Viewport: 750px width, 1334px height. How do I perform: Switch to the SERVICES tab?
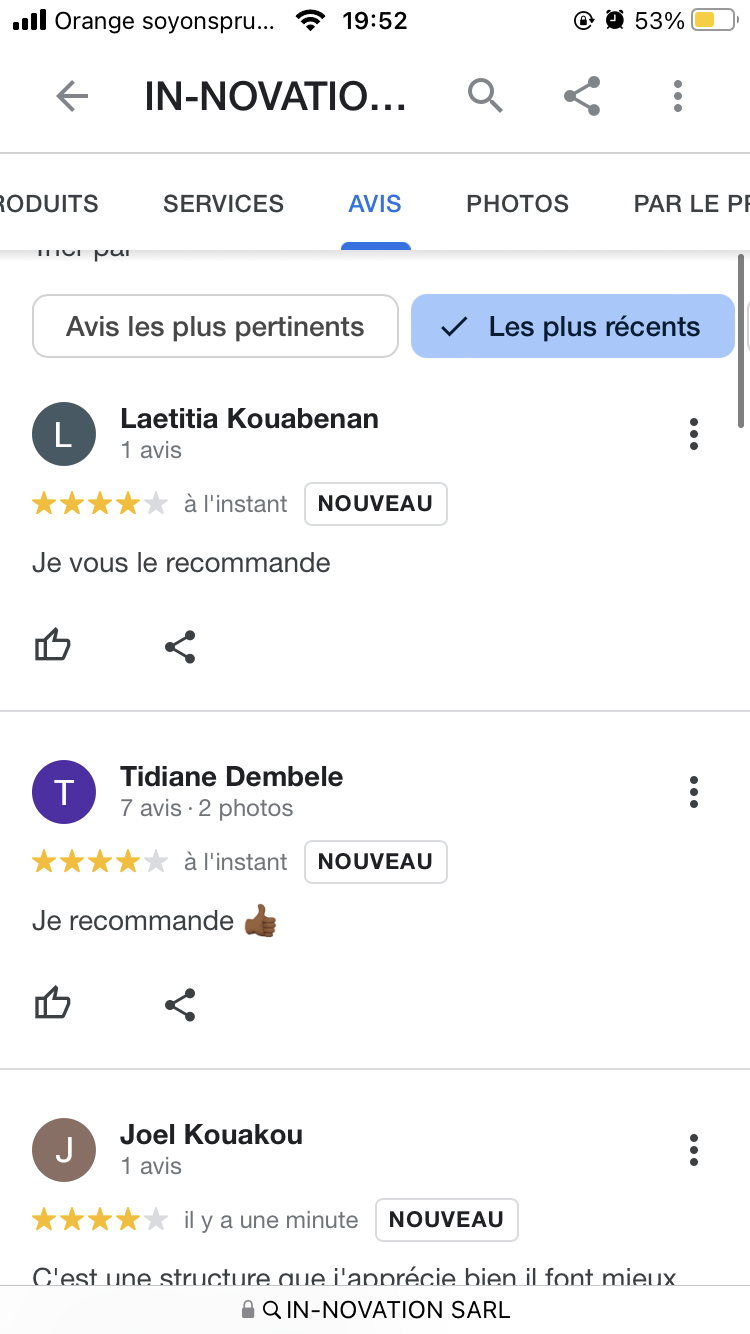click(x=223, y=204)
